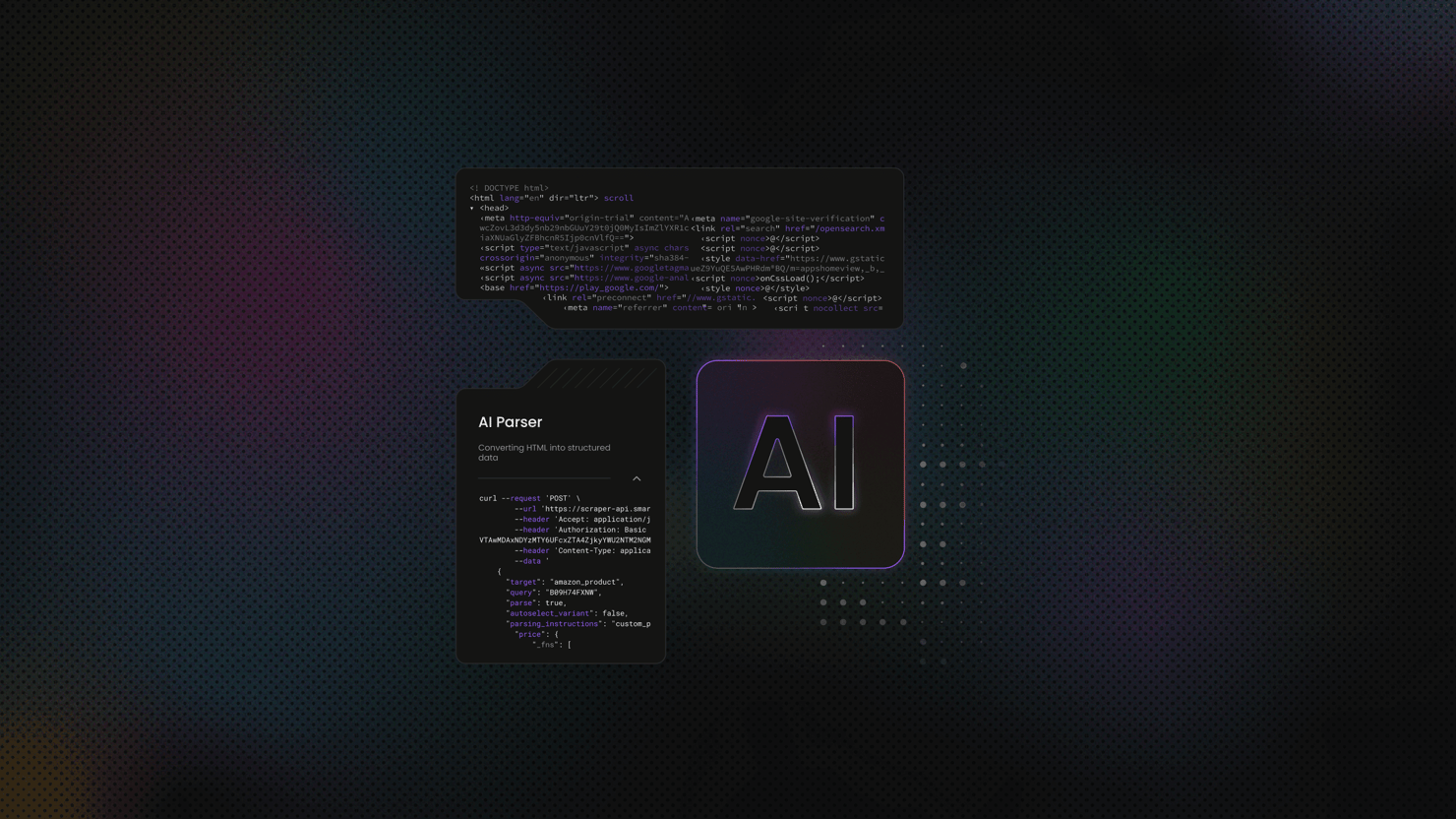Open the google-anal script src URL
Screen dimensions: 1456x819
(631, 279)
